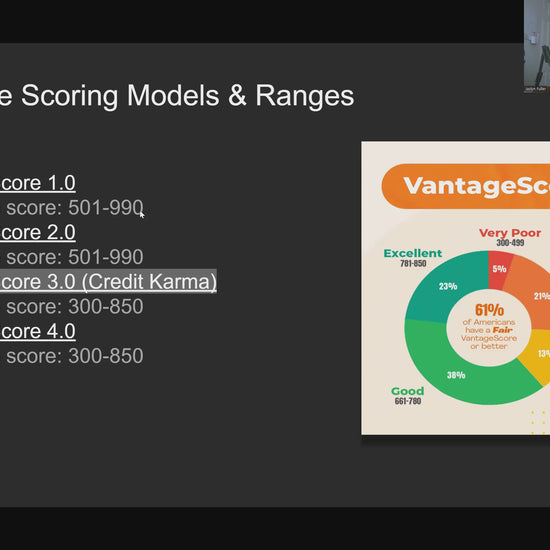Click the "score: 300-850" line under Credit Karma
The image size is (550, 550).
pos(75,307)
